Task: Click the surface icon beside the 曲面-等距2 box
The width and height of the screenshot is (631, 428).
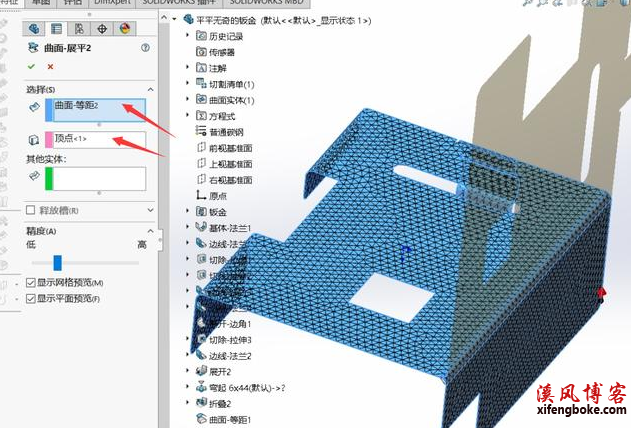Action: click(x=35, y=107)
